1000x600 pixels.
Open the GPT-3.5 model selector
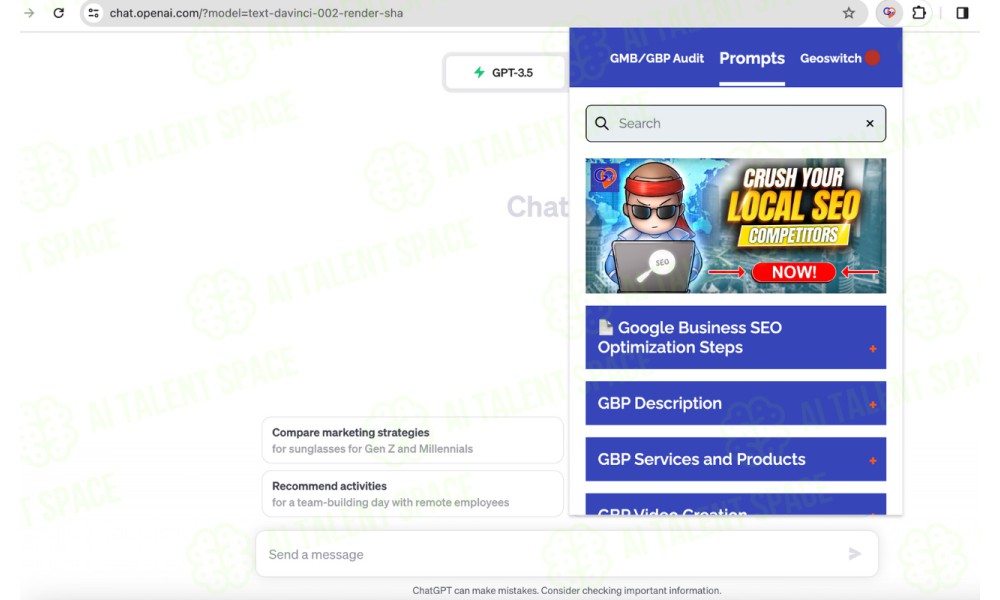[504, 73]
